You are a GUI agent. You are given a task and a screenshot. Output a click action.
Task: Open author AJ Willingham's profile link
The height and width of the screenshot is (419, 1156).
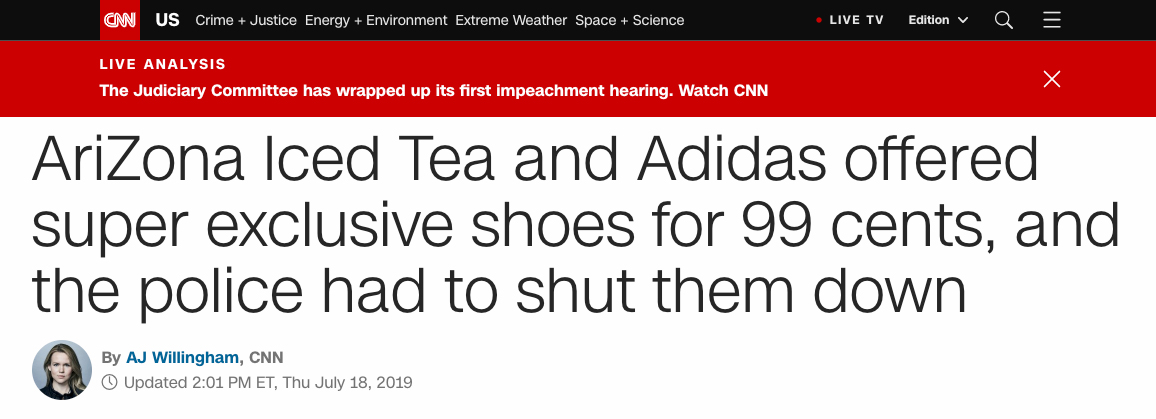183,358
